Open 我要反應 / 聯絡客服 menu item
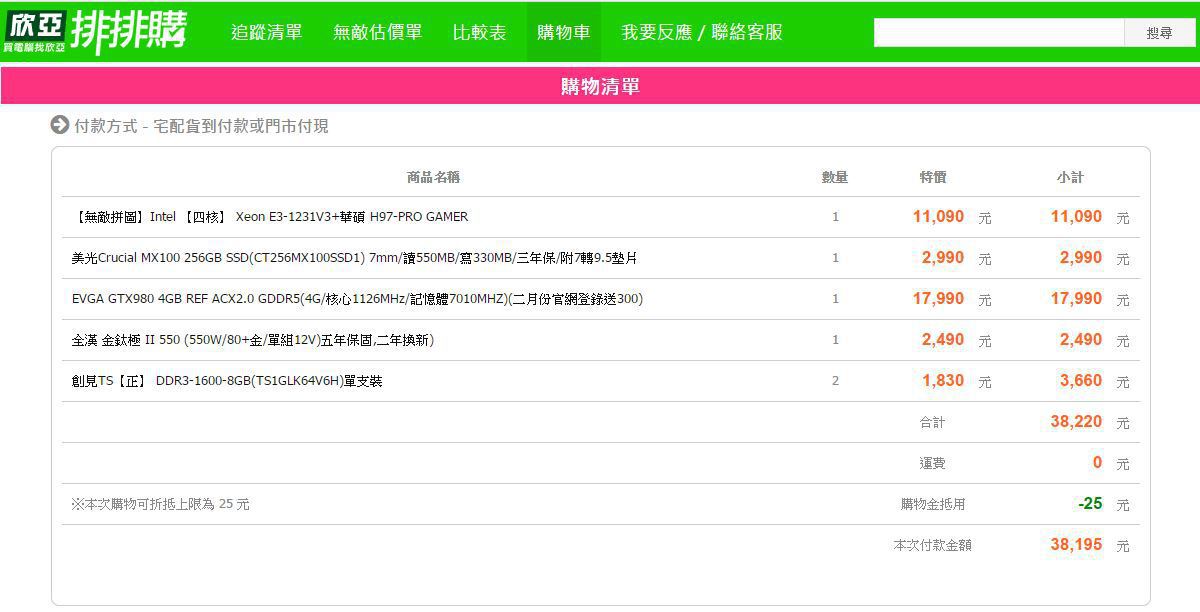 [701, 32]
